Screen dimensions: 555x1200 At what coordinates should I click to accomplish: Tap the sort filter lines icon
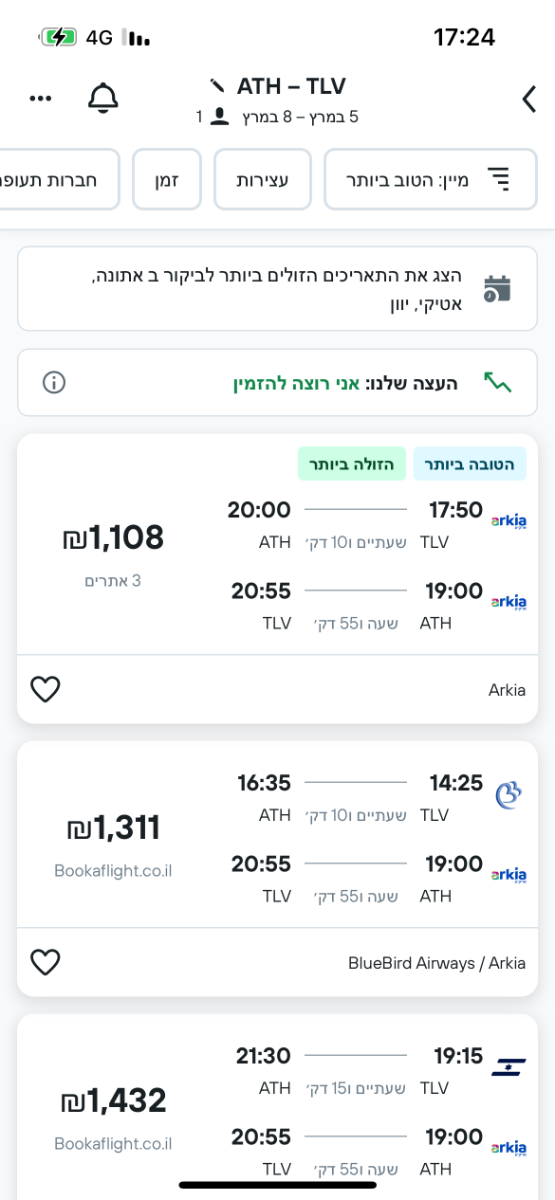[498, 179]
